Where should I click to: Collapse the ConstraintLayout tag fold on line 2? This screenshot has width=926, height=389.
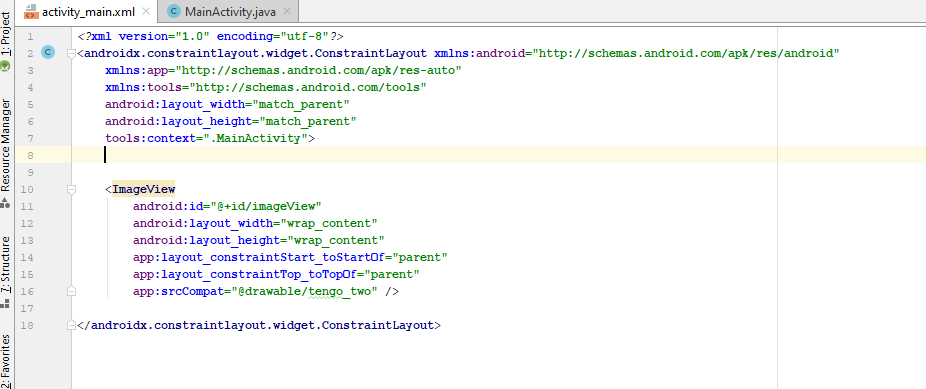click(71, 54)
